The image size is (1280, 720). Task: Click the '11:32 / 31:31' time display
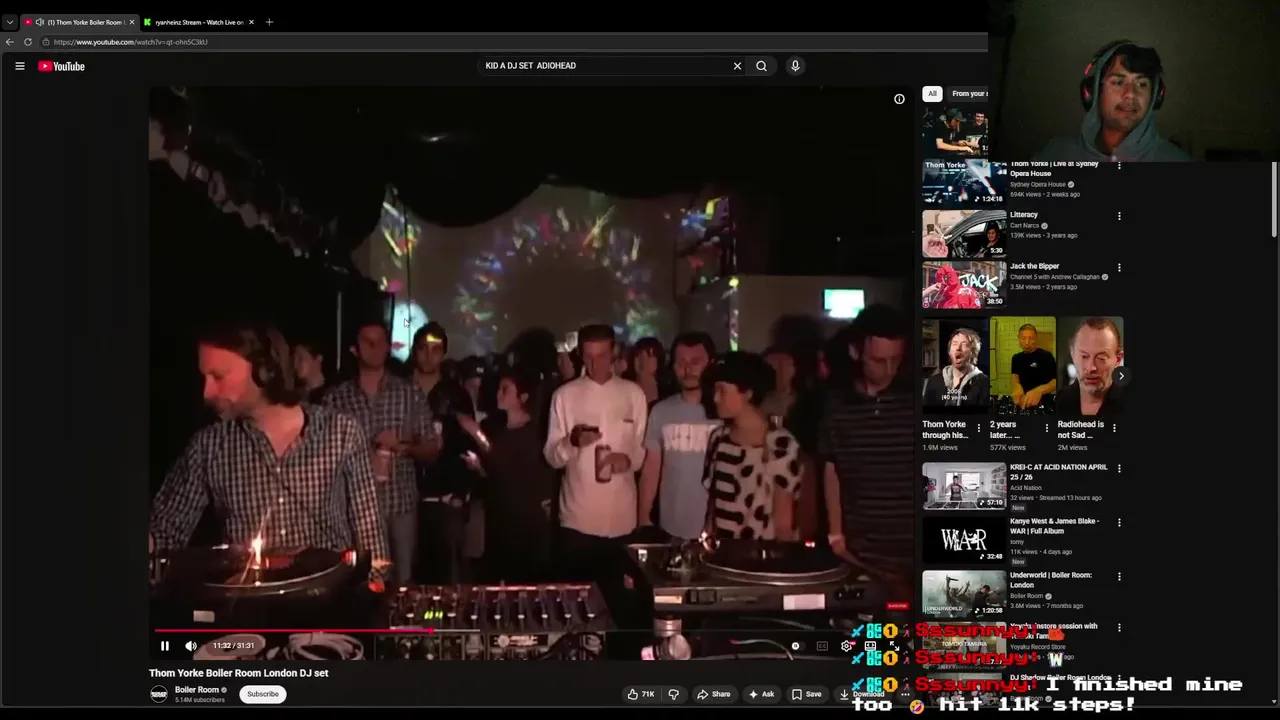coord(233,646)
